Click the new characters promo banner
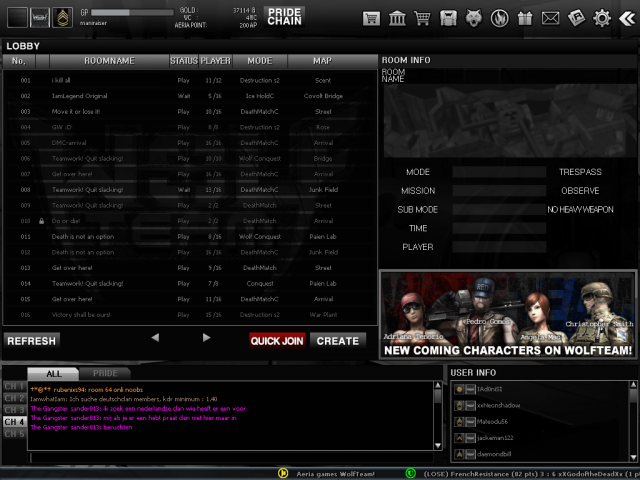The width and height of the screenshot is (640, 480). [x=507, y=313]
